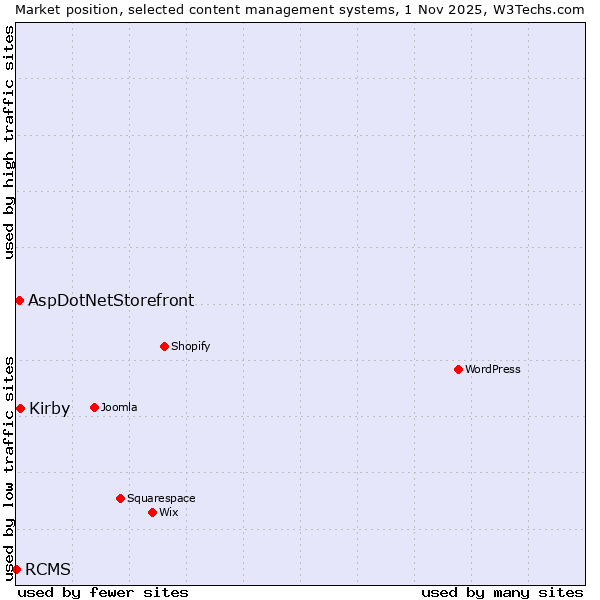This screenshot has width=600, height=600.
Task: Click the chart title mentioning W3Techs.com
Action: click(300, 9)
